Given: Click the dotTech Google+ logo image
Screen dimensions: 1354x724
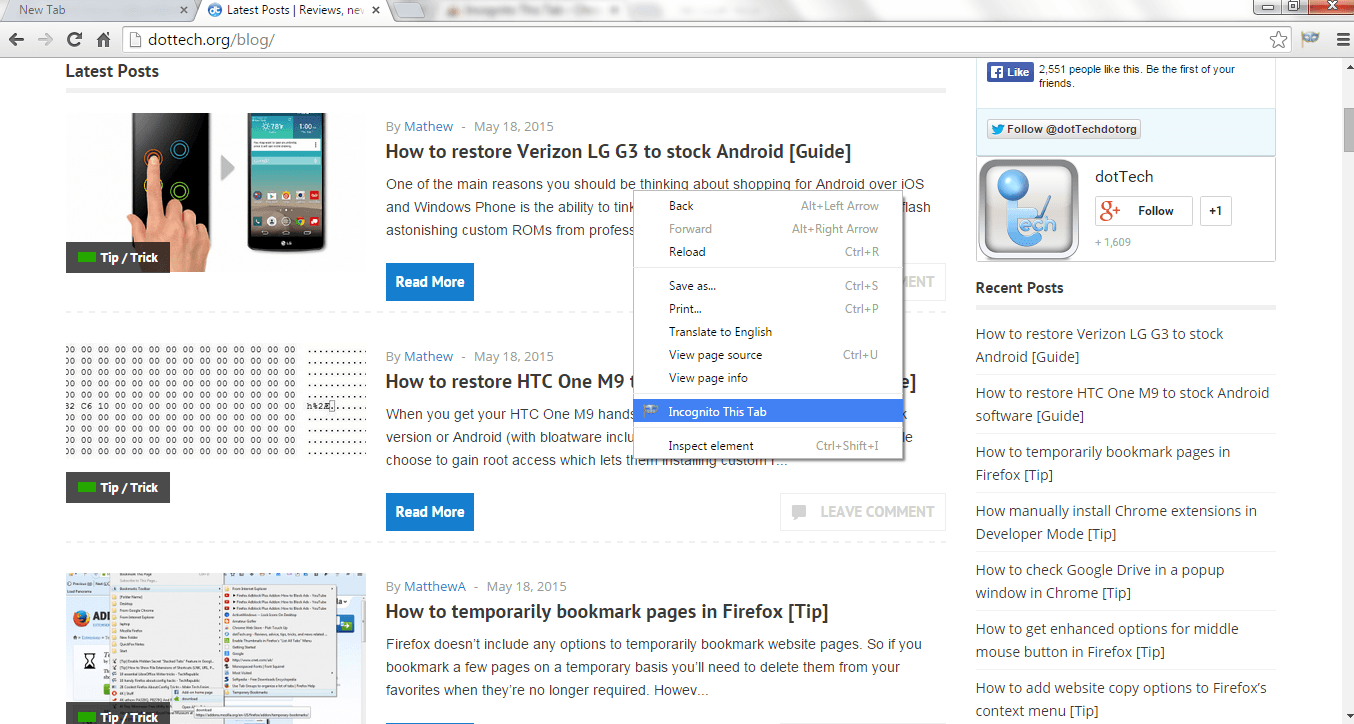Looking at the screenshot, I should (x=1028, y=209).
